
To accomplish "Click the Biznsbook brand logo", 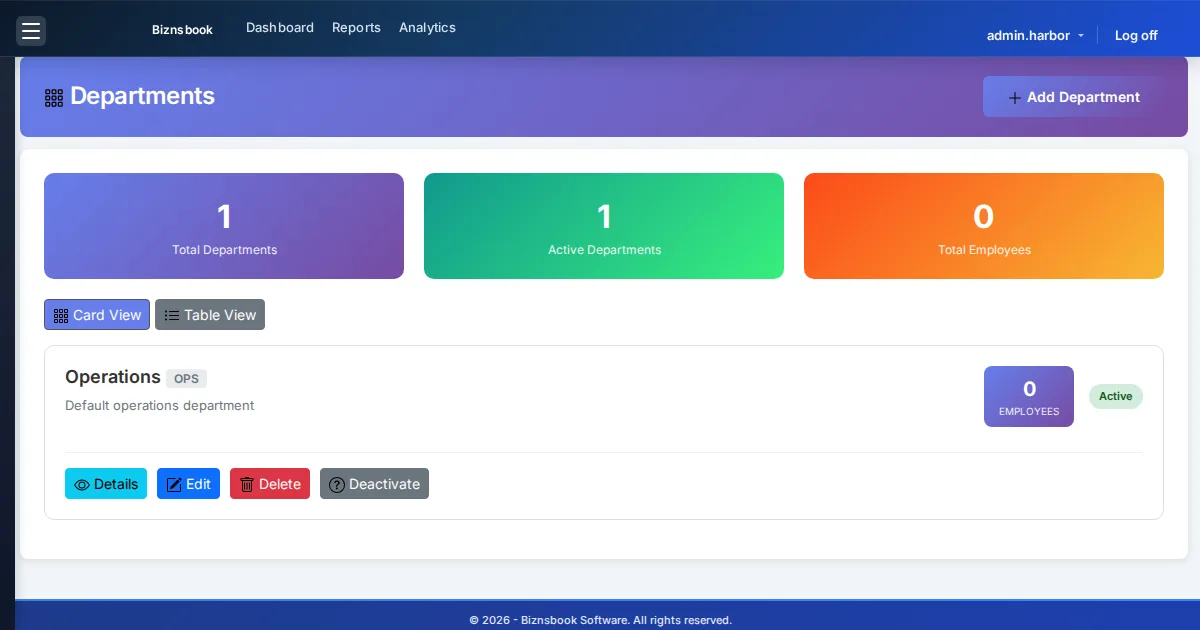I will tap(182, 30).
